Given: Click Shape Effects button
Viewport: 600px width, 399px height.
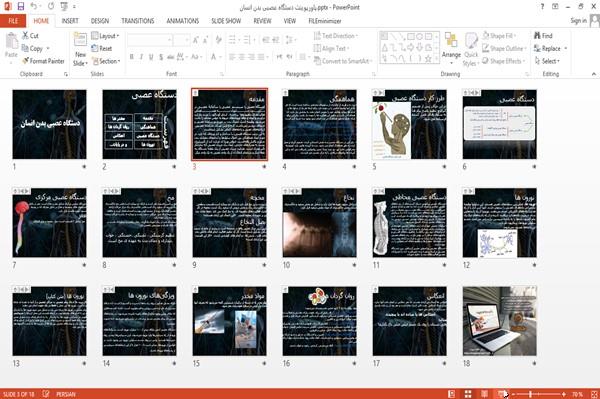Looking at the screenshot, I should tap(504, 61).
